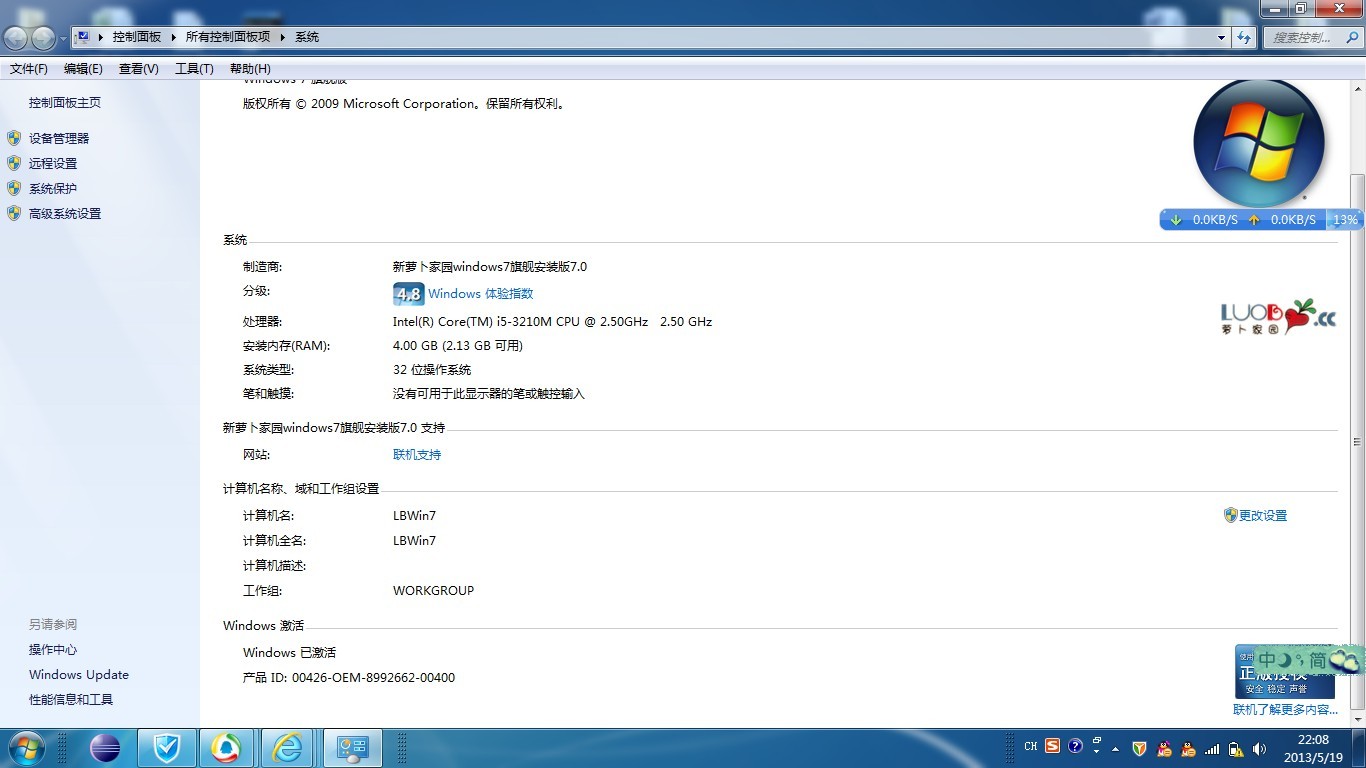Screen dimensions: 1366x768
Task: Click the Luobo OEM logo
Action: click(1278, 317)
